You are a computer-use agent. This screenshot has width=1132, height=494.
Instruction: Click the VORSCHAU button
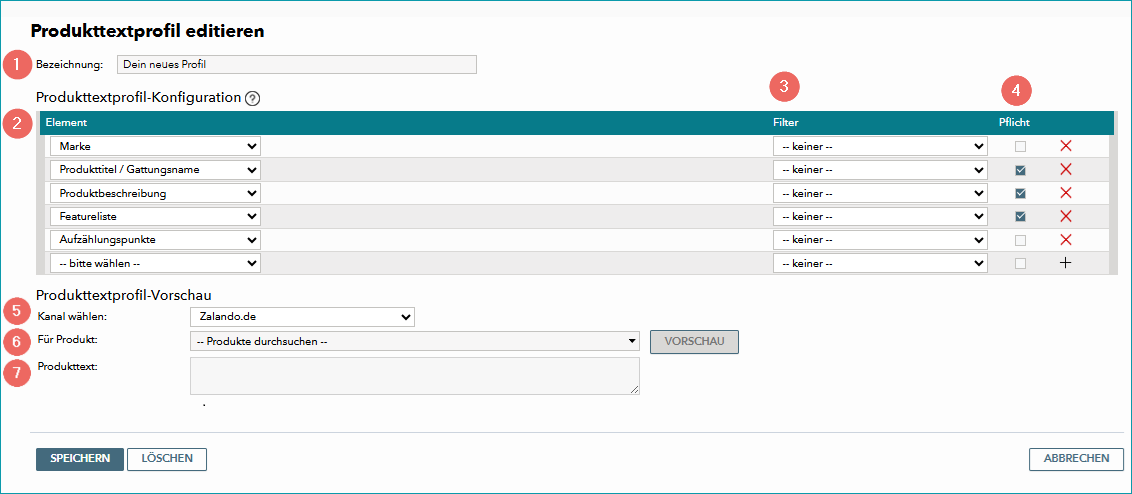695,342
